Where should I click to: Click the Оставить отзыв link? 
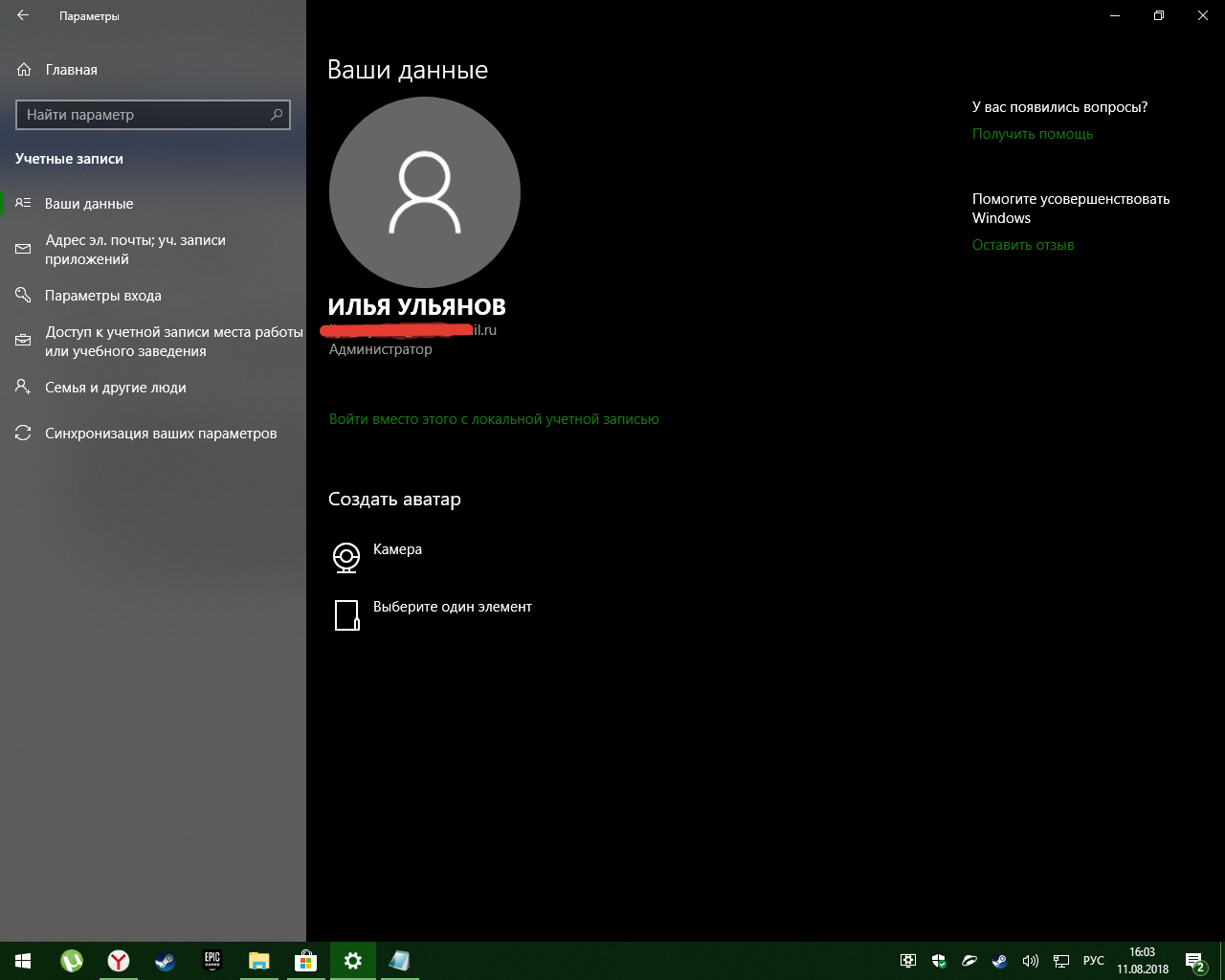tap(1022, 245)
